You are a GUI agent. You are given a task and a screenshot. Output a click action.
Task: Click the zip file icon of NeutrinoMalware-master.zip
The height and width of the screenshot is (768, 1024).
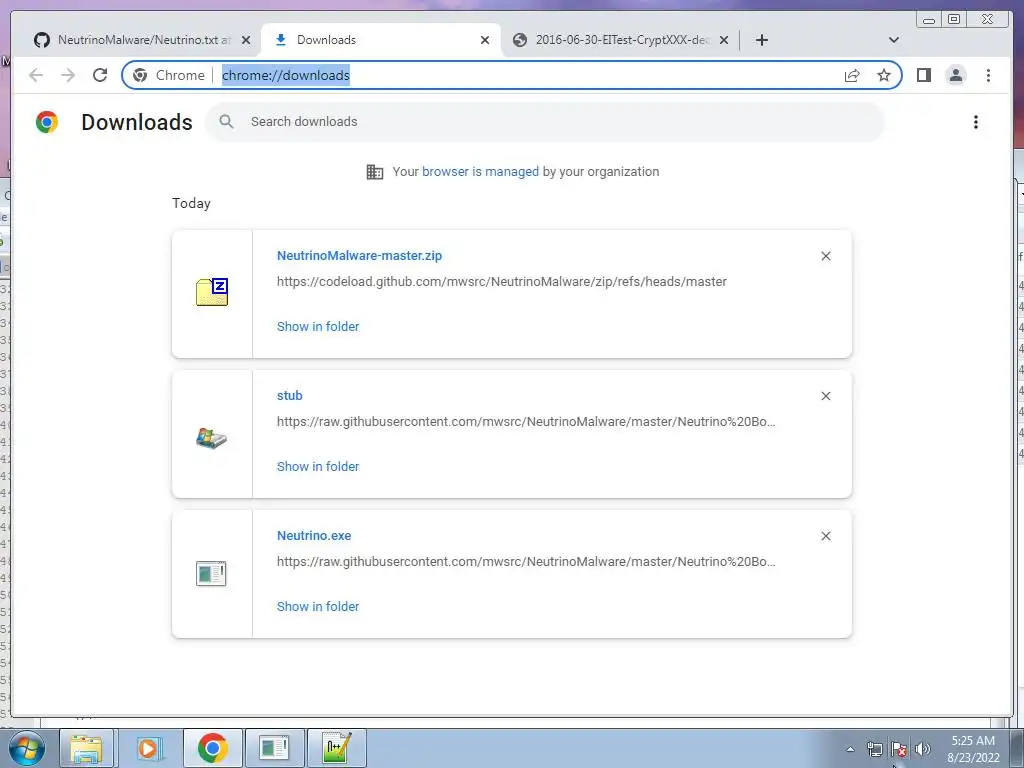tap(212, 292)
